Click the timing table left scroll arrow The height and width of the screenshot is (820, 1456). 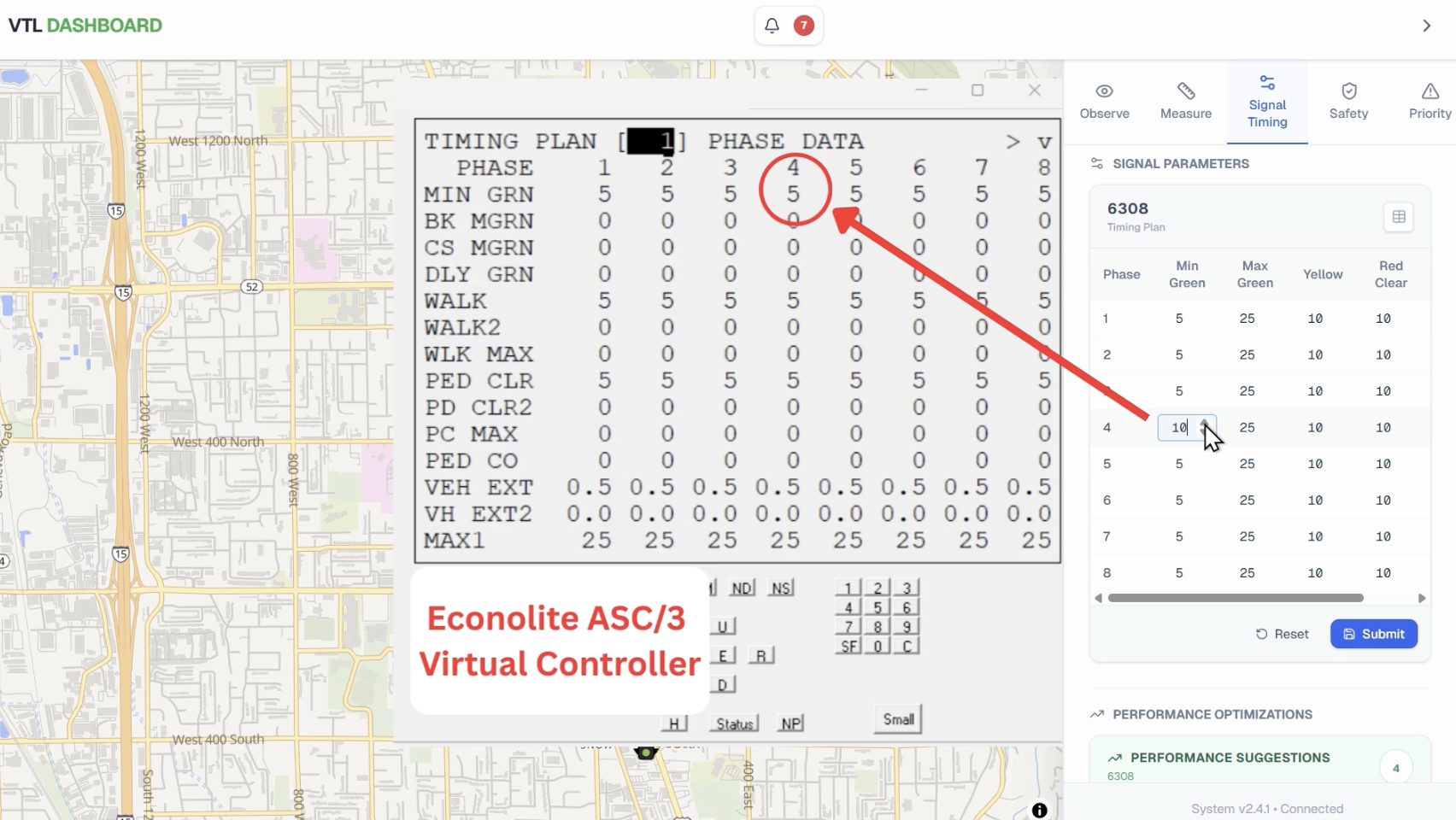point(1098,598)
